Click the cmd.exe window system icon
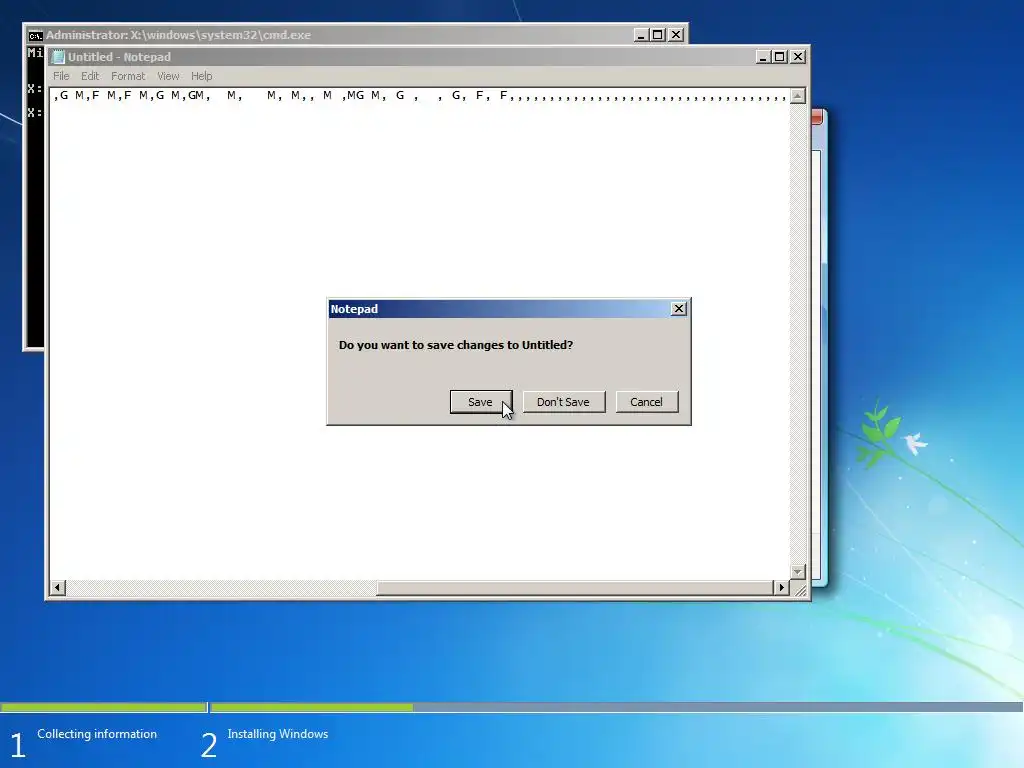The width and height of the screenshot is (1024, 768). 35,35
